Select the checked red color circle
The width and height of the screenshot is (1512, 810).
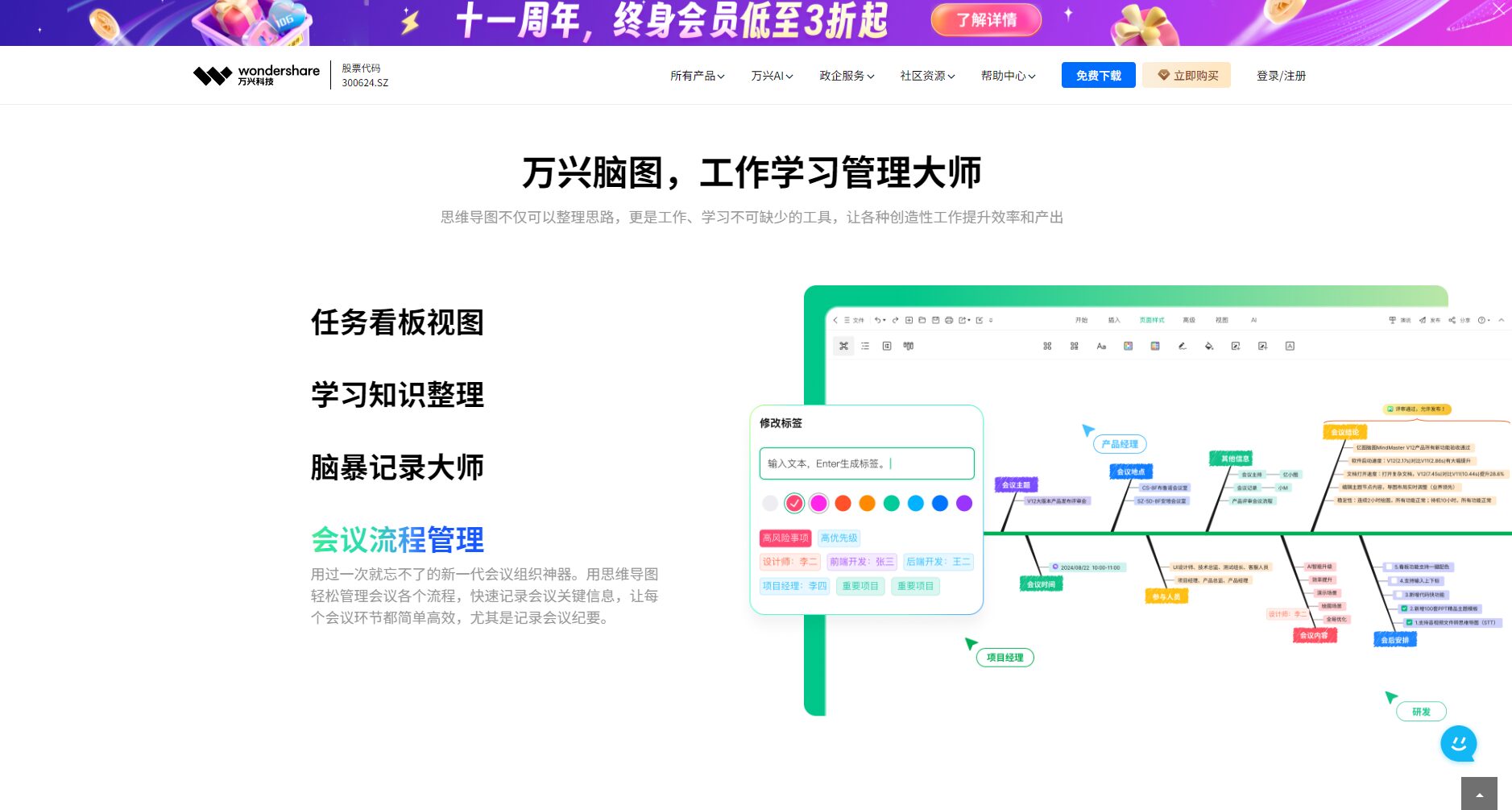tap(794, 503)
